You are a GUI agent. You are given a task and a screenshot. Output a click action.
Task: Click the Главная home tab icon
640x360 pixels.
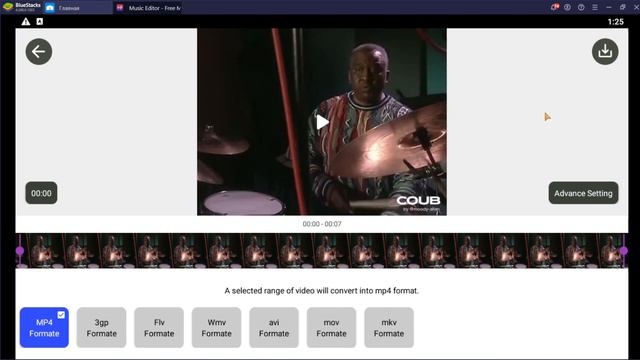50,8
